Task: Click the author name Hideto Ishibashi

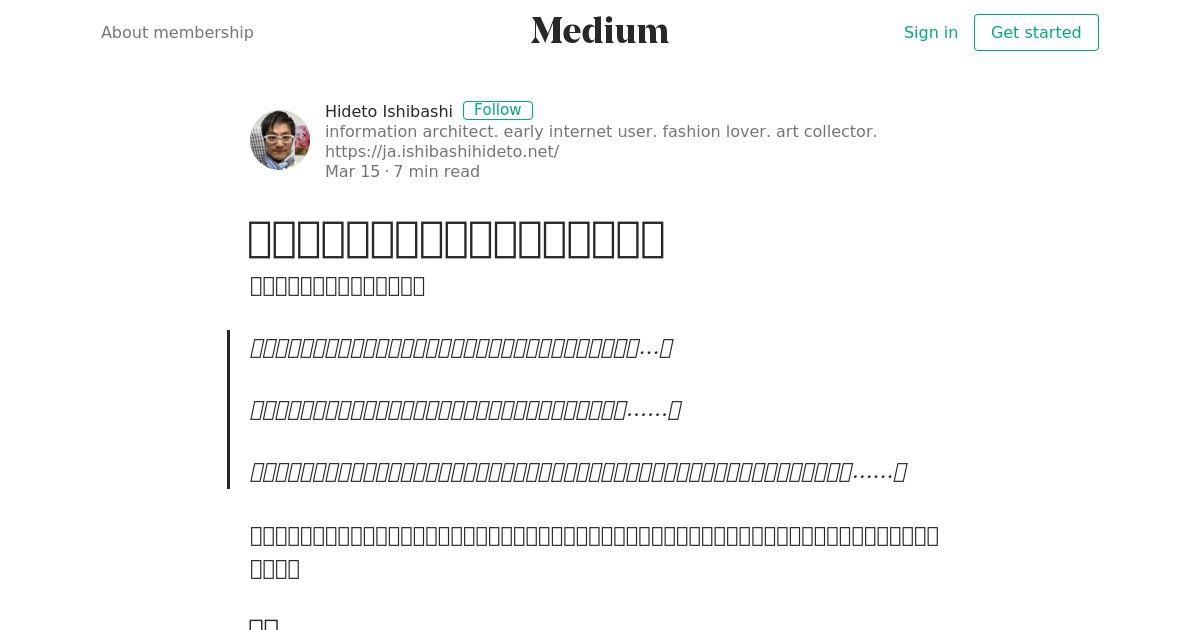Action: (389, 111)
